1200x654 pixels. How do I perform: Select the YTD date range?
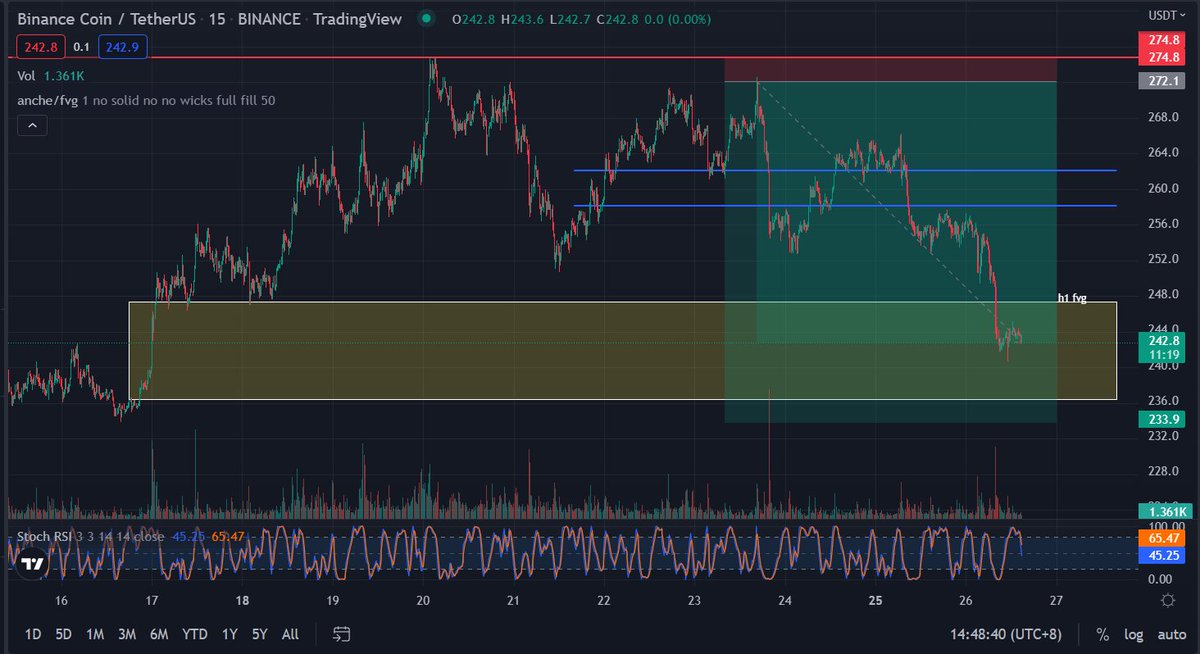(x=195, y=634)
